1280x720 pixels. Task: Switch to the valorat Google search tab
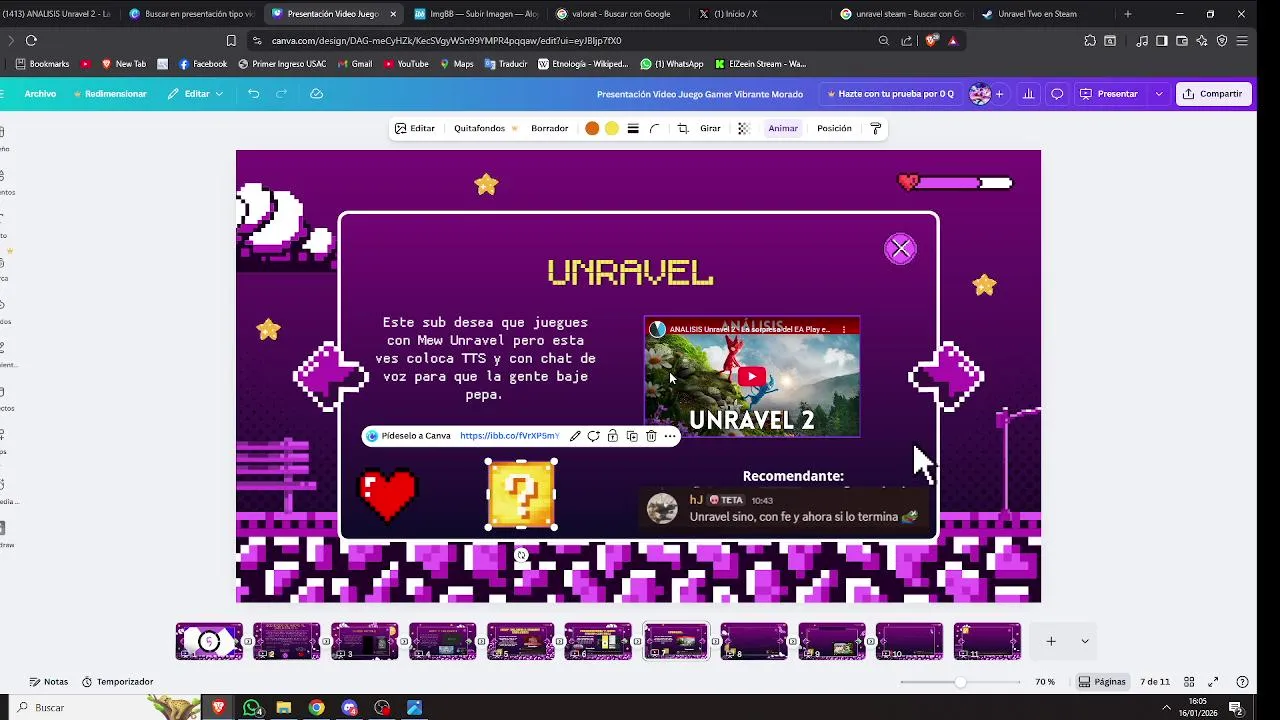coord(622,14)
